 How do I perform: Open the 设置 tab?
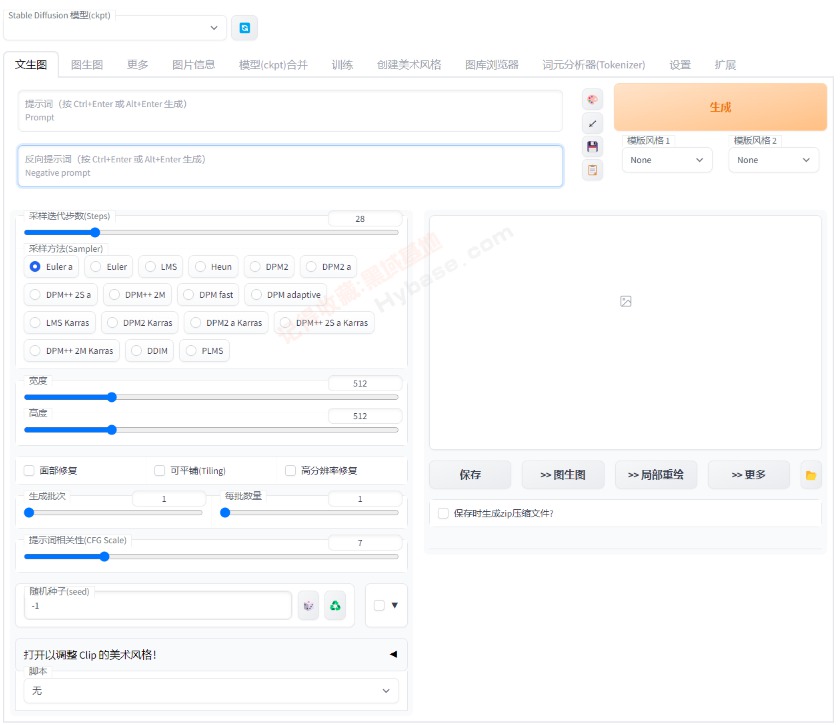point(680,64)
